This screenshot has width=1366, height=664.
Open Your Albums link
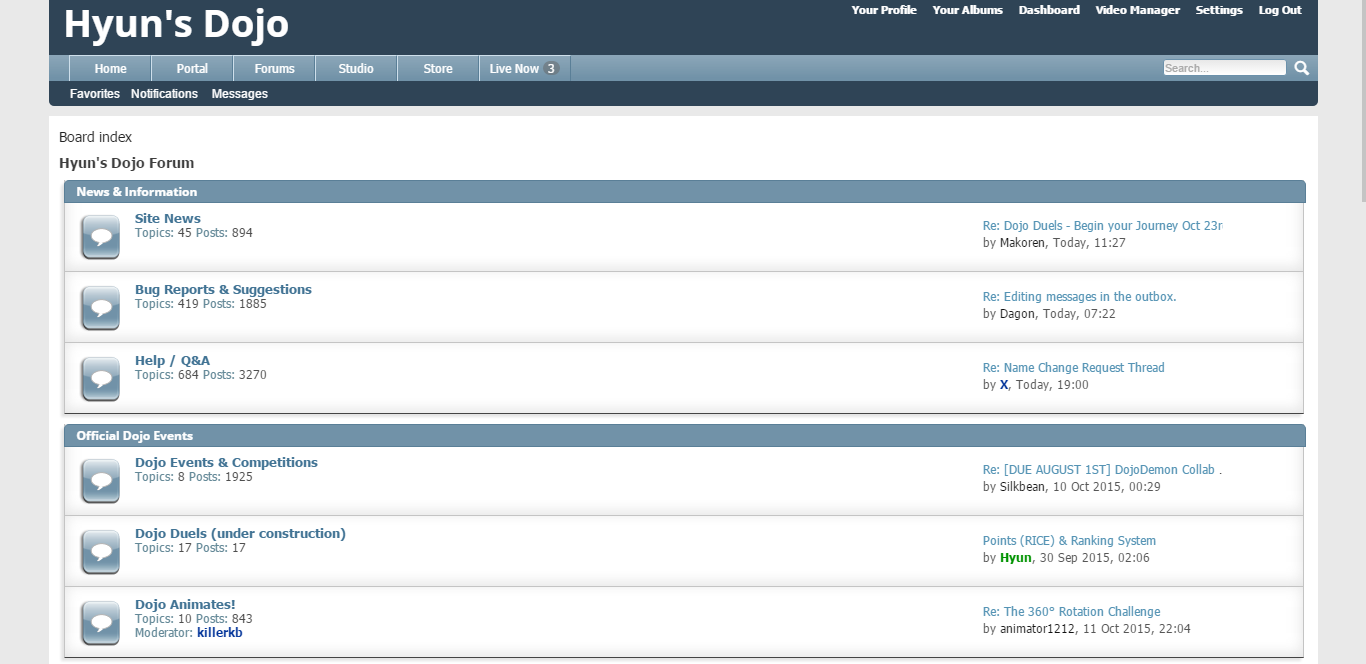(967, 10)
